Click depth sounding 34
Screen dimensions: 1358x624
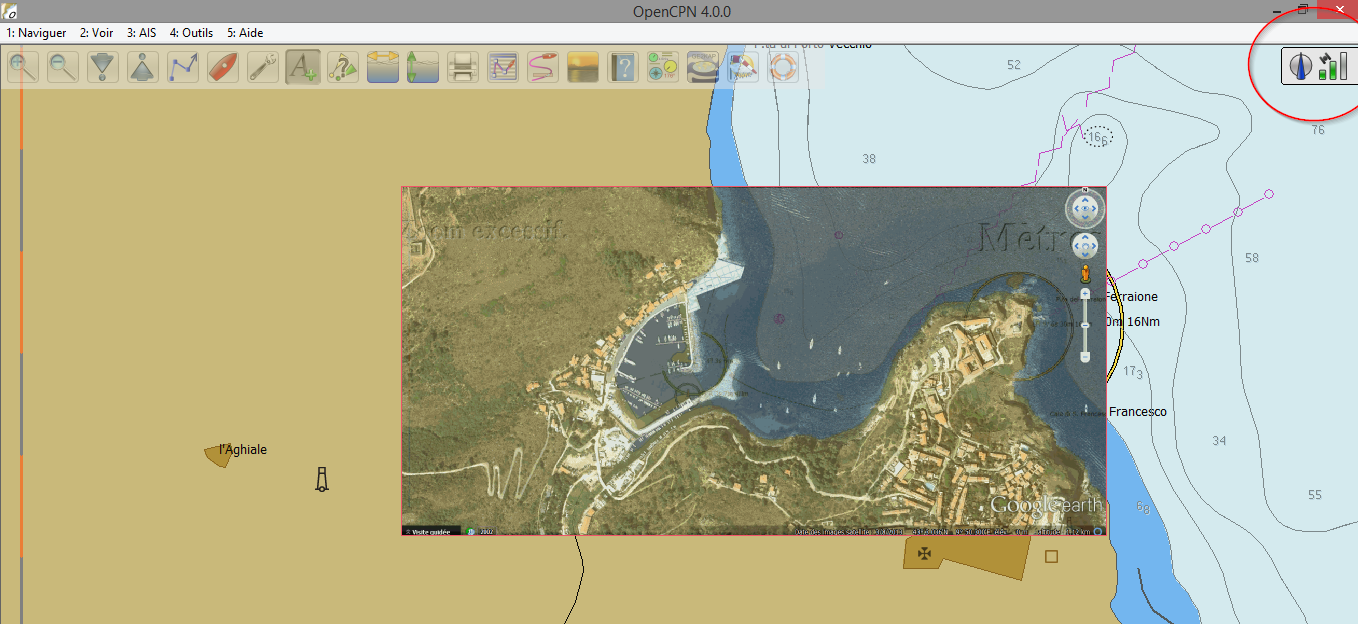(1219, 441)
